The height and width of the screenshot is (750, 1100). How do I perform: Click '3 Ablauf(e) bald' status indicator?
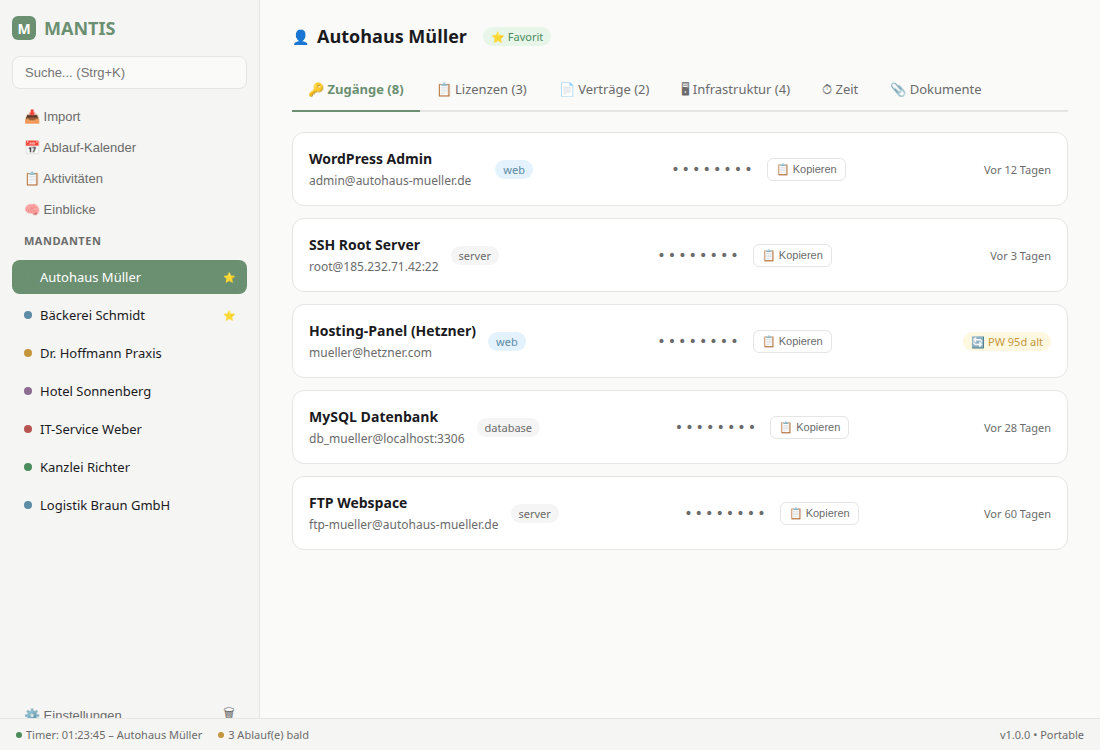[264, 735]
